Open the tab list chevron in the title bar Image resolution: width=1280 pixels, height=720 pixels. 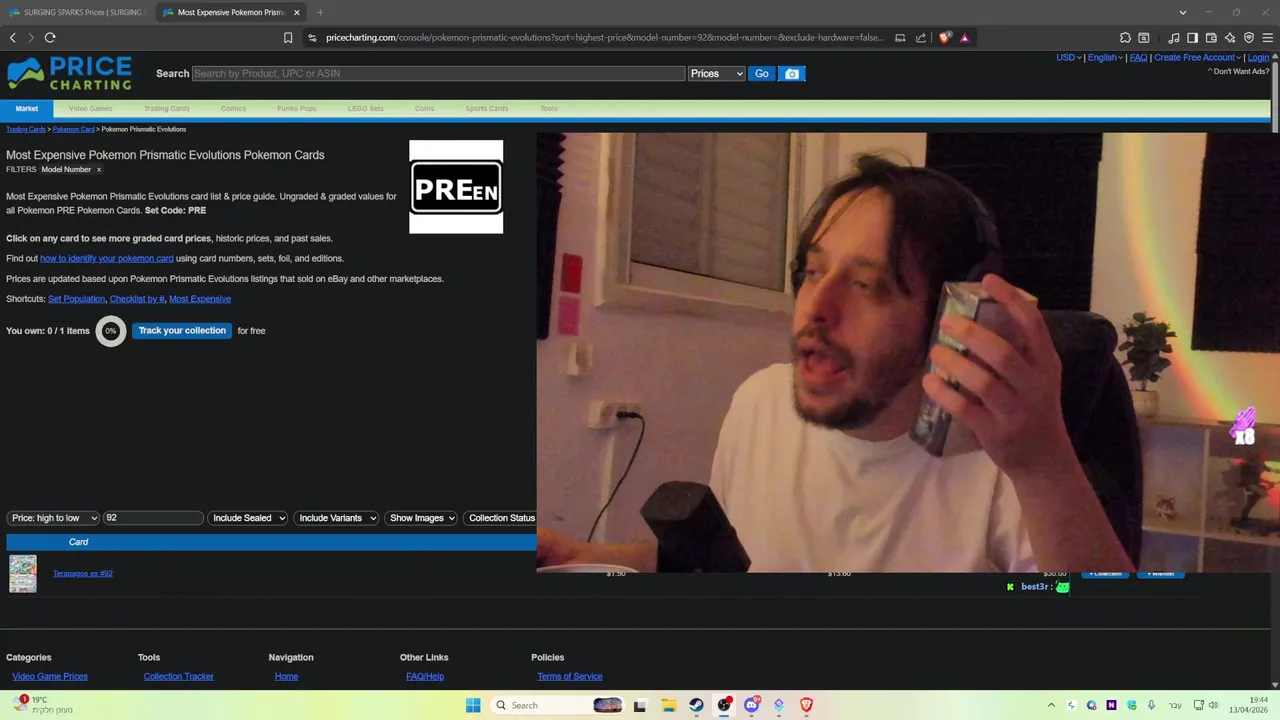coord(1183,12)
